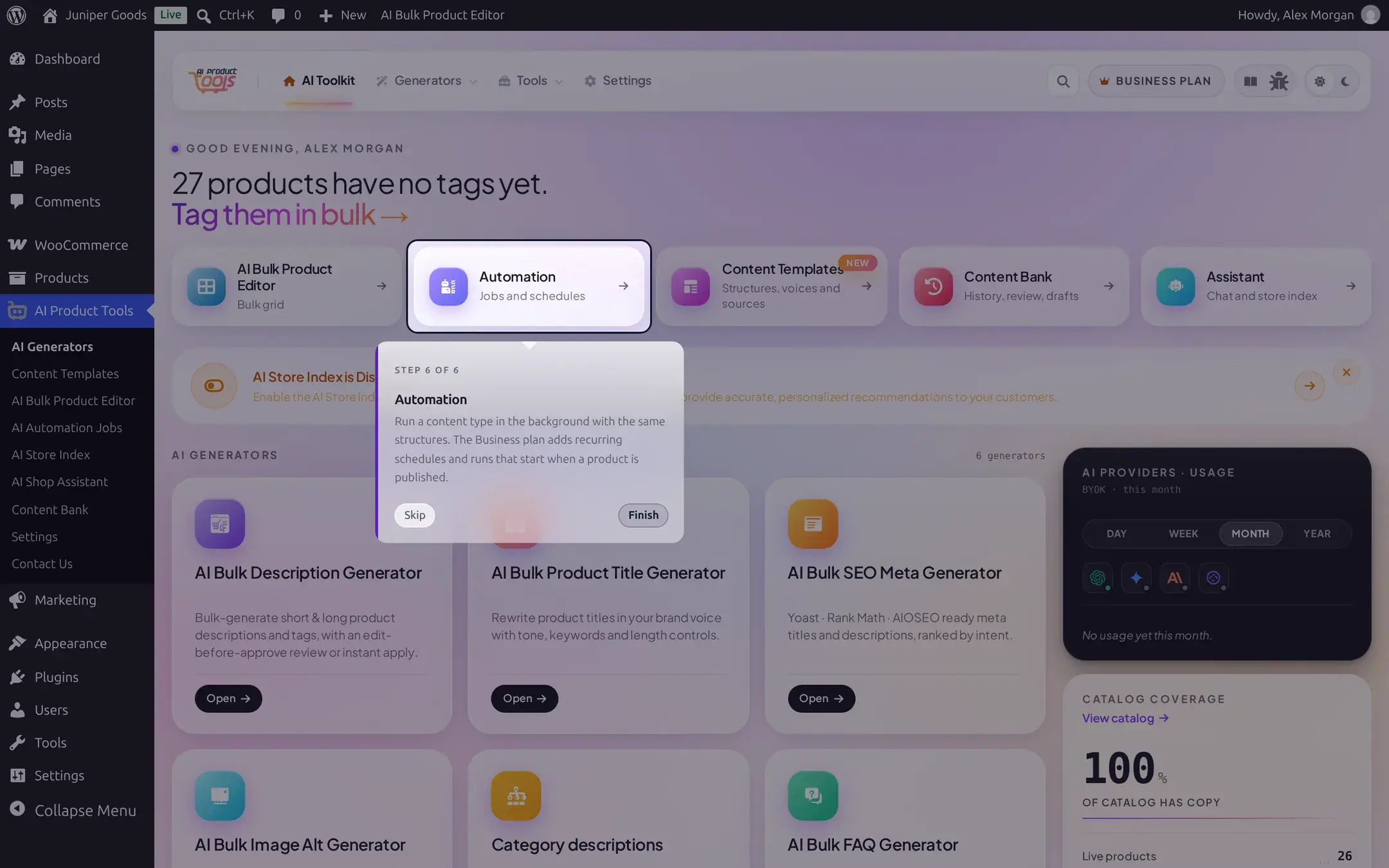Select the Anthropic provider icon
Viewport: 1389px width, 868px height.
pyautogui.click(x=1175, y=577)
